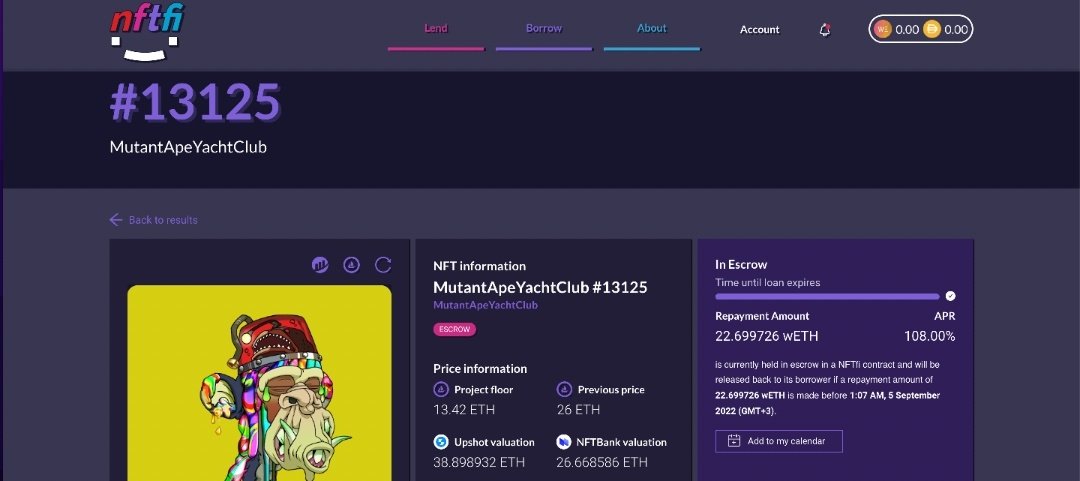Click the wETH balance icon
The image size is (1080, 481).
(x=882, y=30)
